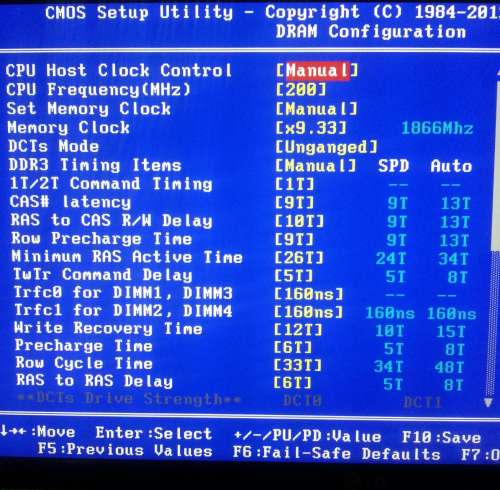Select the 1T command timing value
Screen dimensions: 500x490
294,184
